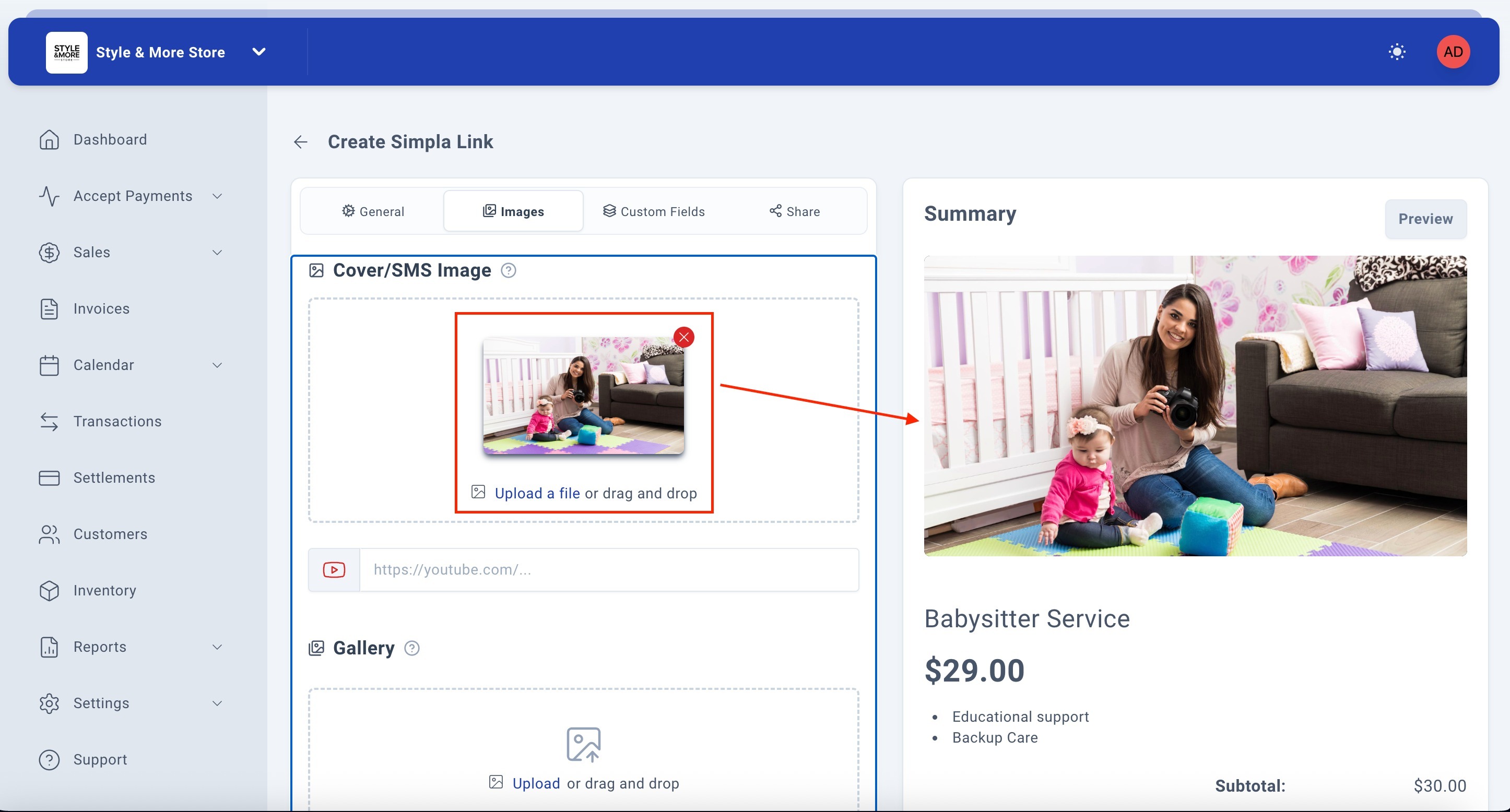Open the Style & More Store dropdown
The image size is (1510, 812).
[258, 52]
